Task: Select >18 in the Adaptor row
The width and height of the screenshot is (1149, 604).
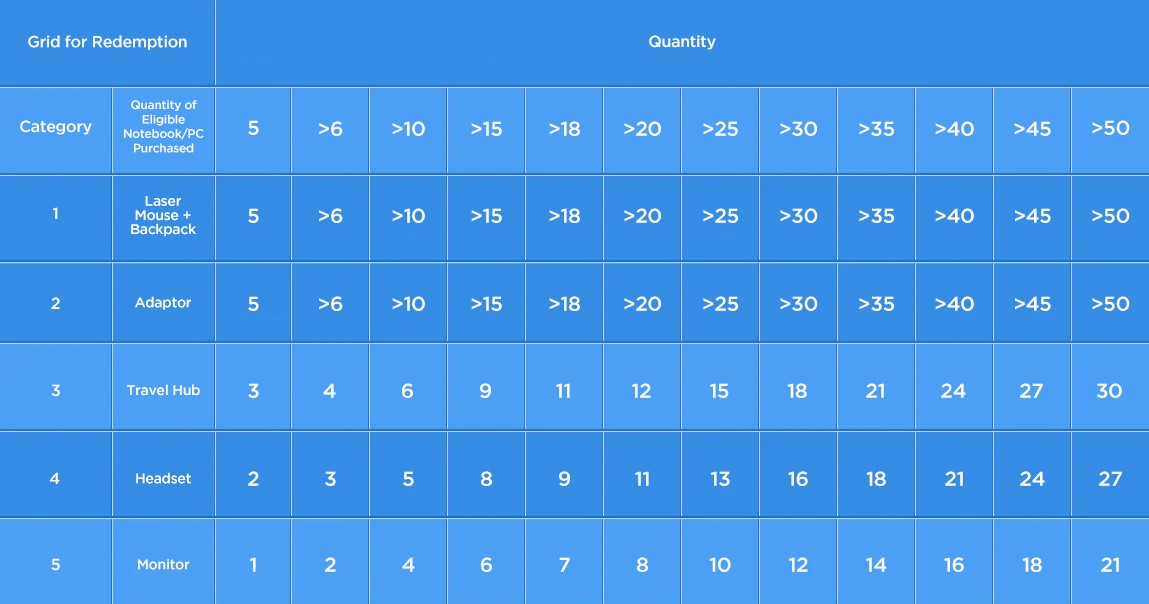Action: (564, 302)
